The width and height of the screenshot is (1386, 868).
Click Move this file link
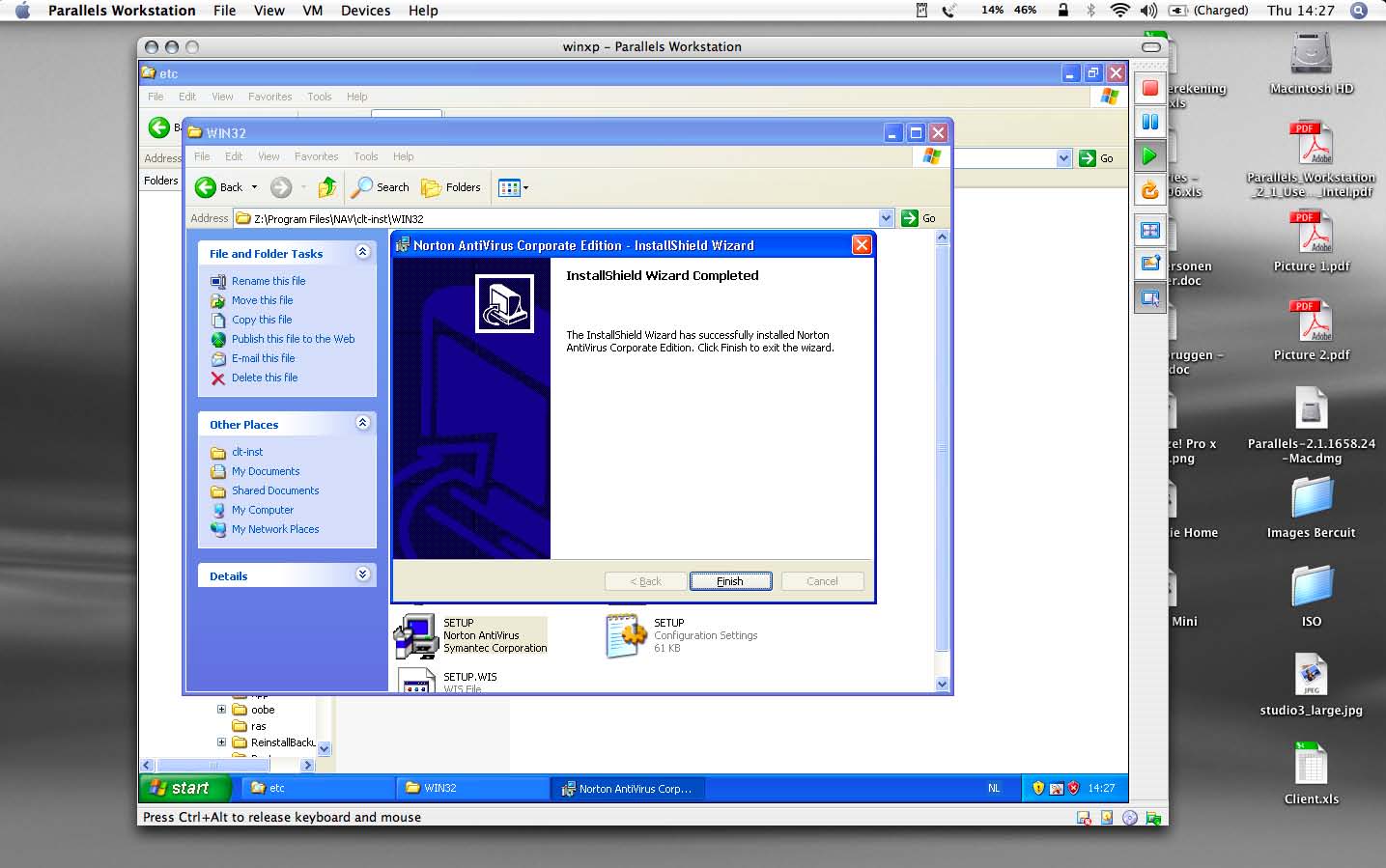pos(262,300)
